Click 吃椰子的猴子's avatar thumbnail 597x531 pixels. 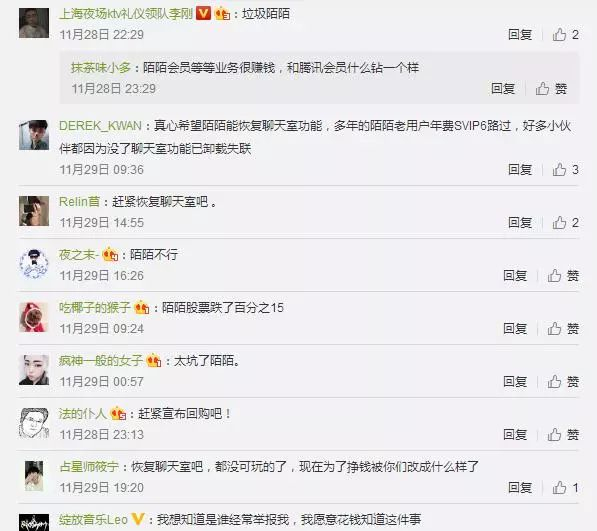pos(34,317)
